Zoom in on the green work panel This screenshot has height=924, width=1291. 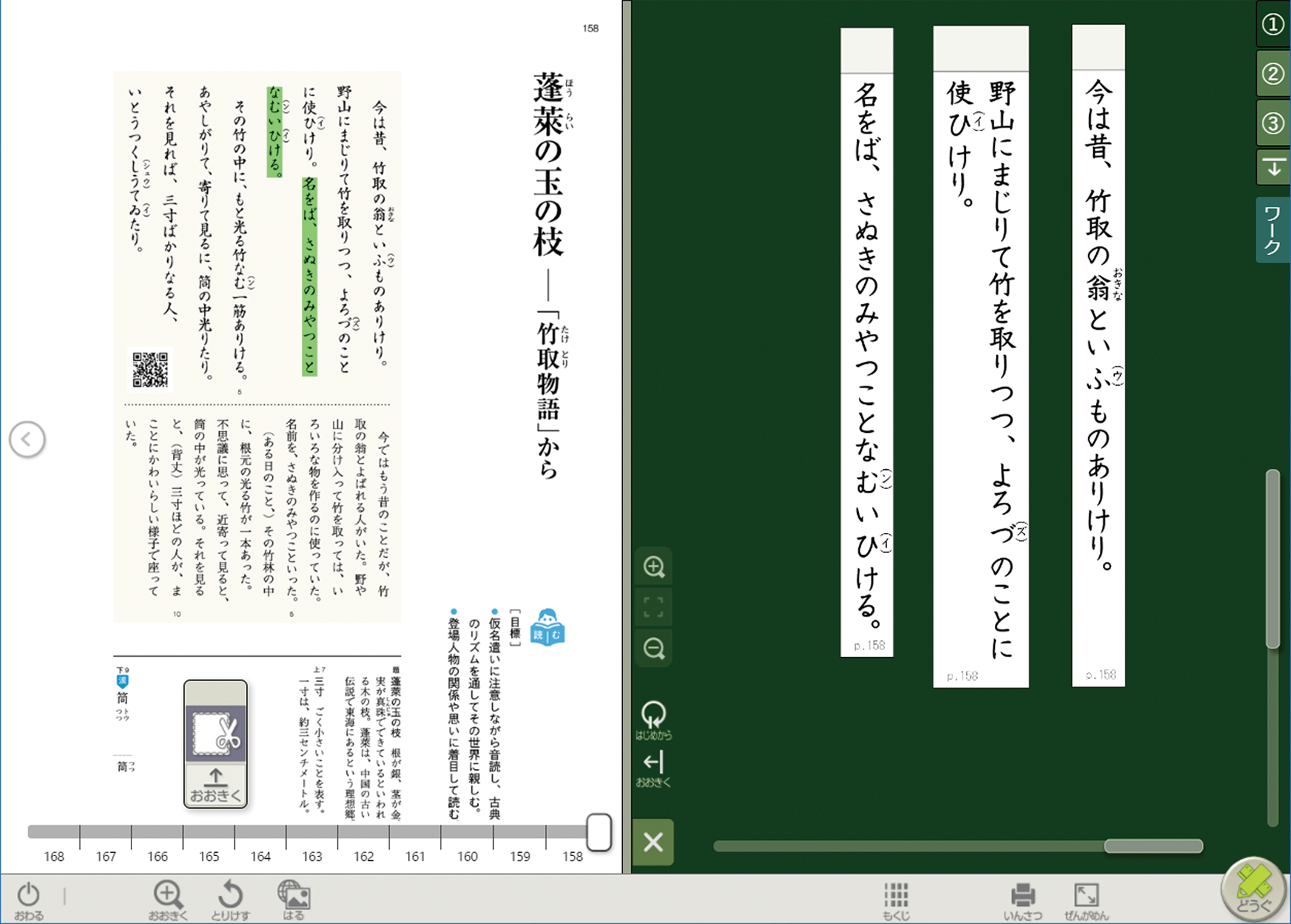(x=654, y=567)
